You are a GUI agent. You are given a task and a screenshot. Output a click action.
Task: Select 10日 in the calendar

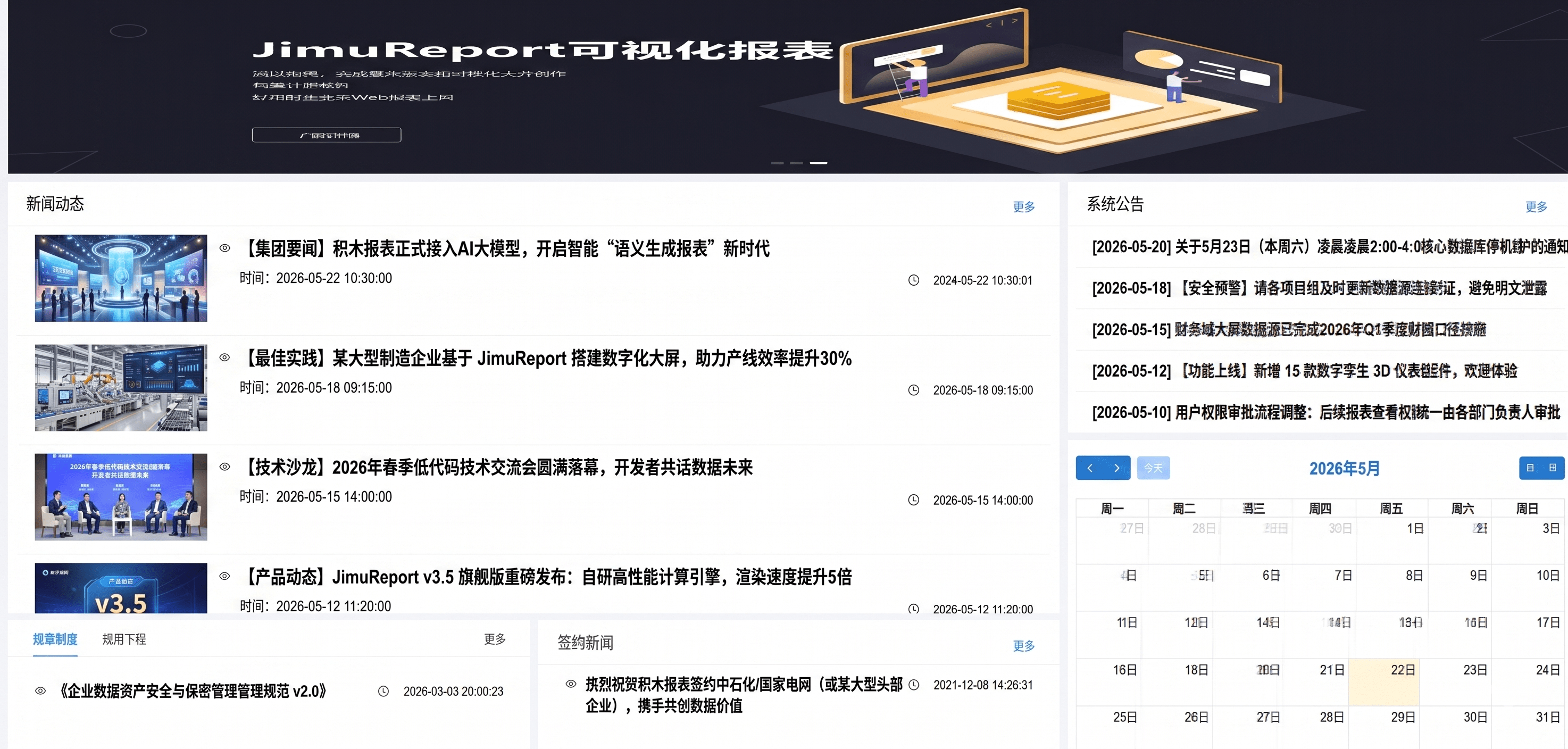click(1529, 588)
